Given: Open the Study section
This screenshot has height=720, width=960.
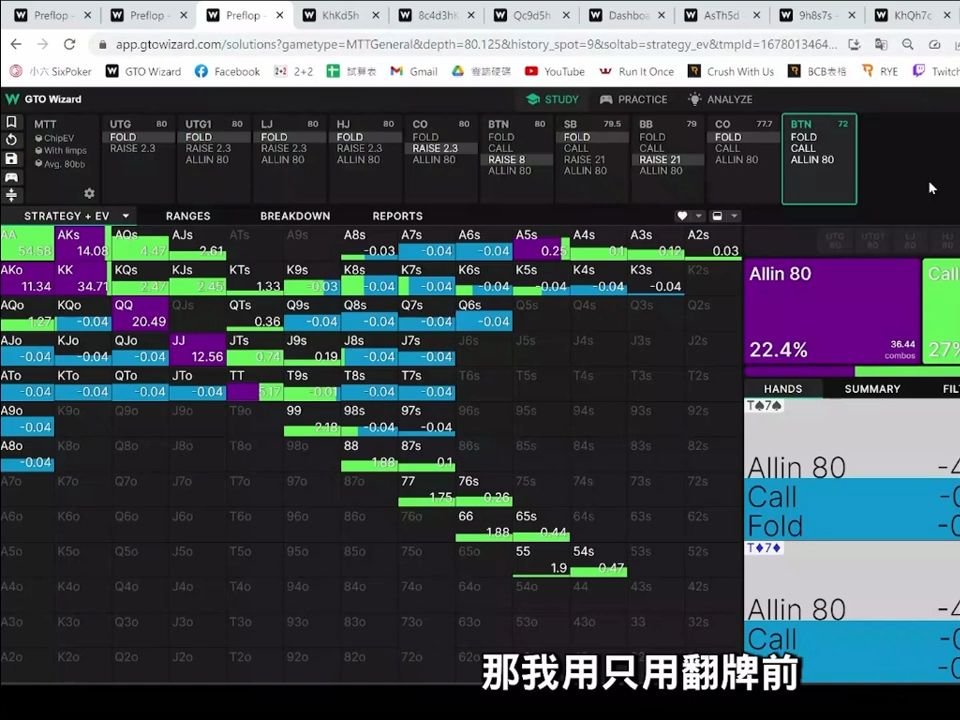Looking at the screenshot, I should point(552,99).
